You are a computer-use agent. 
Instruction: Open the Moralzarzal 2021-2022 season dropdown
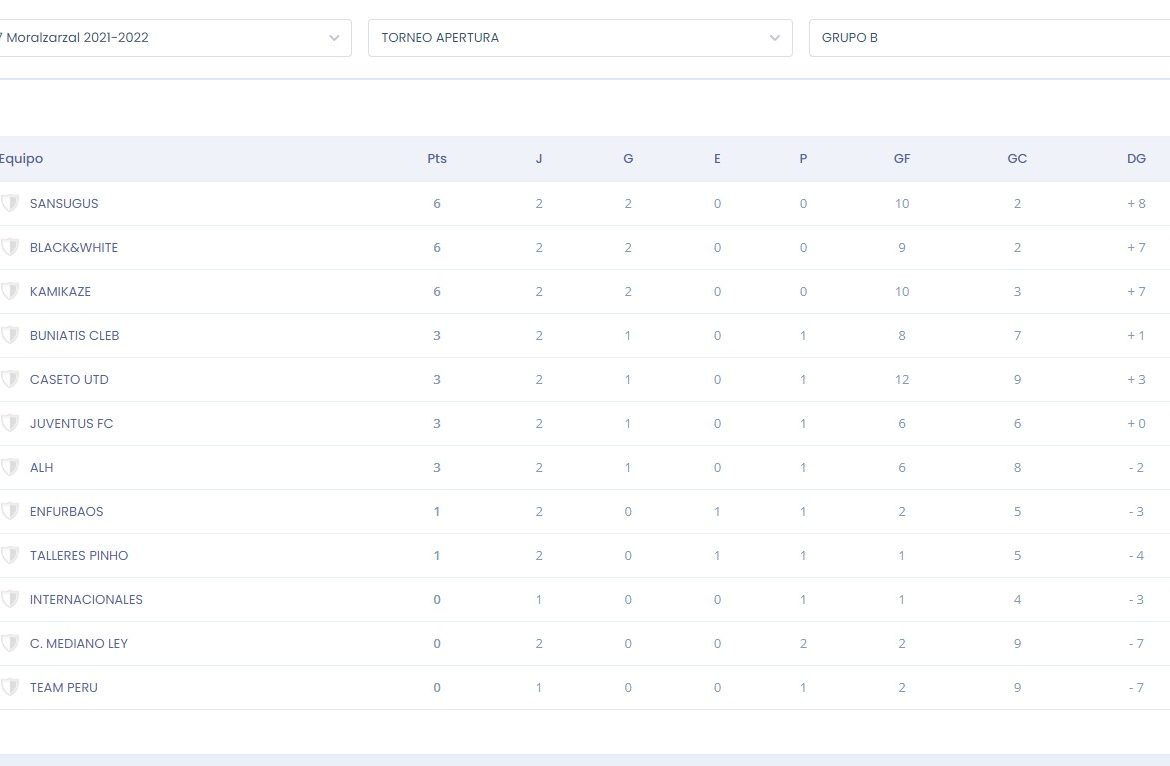[175, 38]
